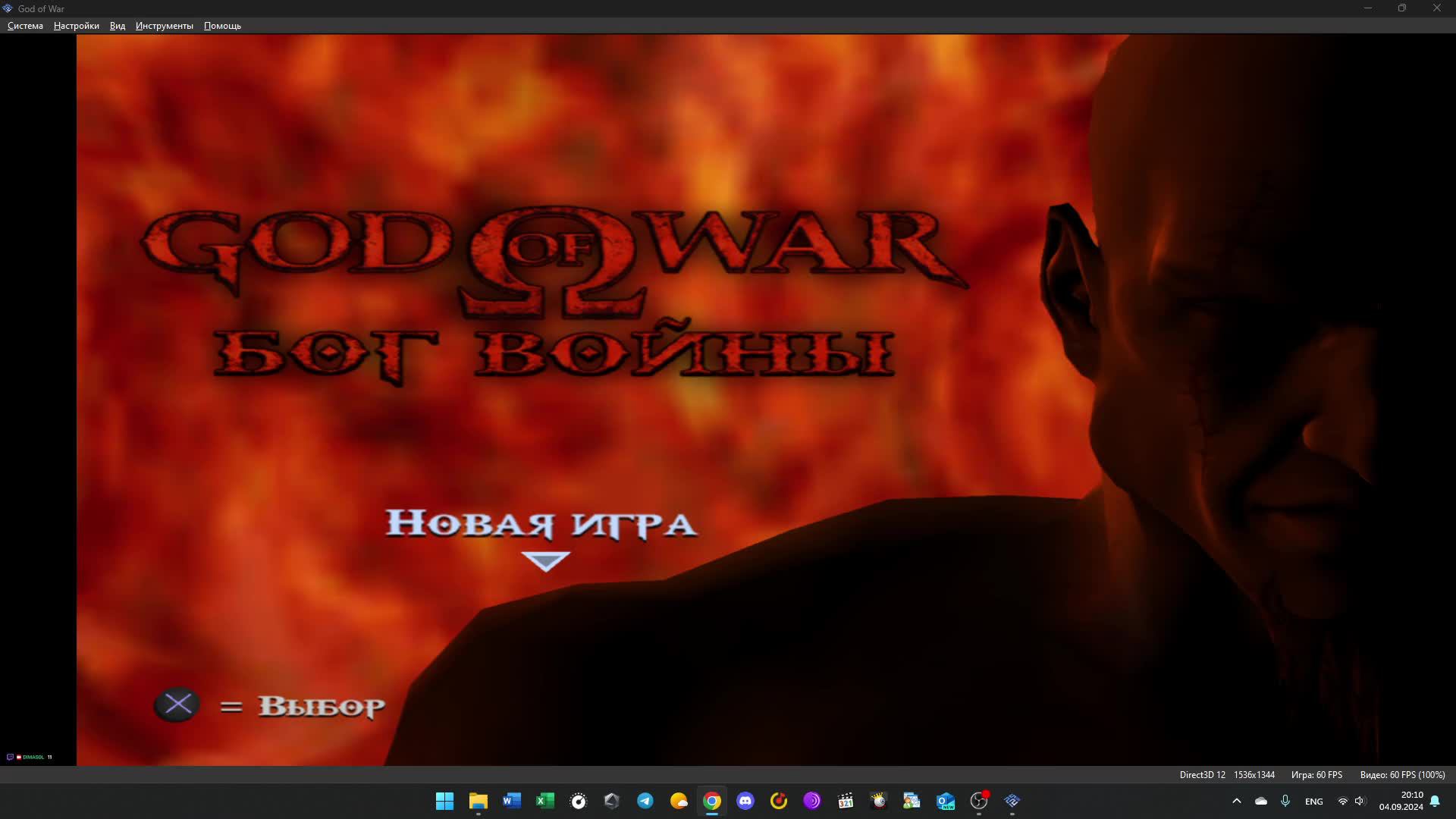
Task: Click the ENG language indicator
Action: [1313, 802]
